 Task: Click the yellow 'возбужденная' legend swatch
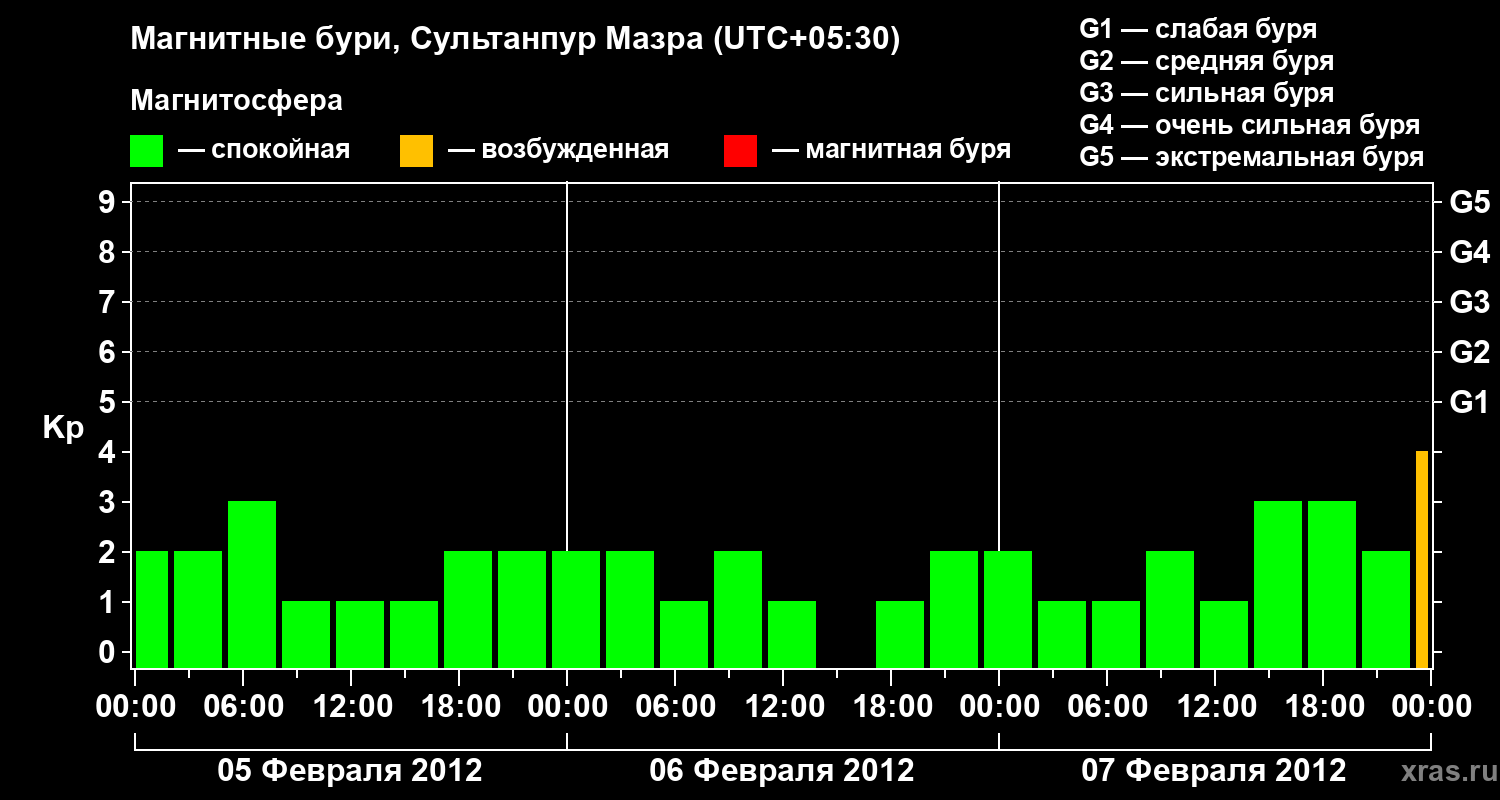pyautogui.click(x=417, y=151)
